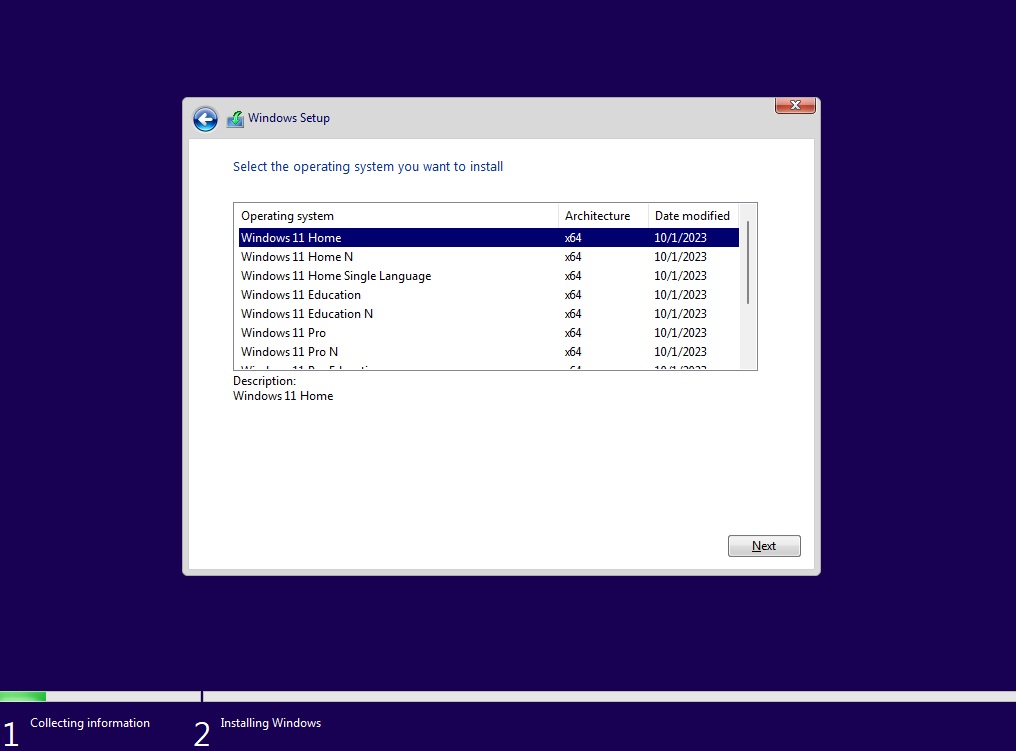Click 10/1/2023 date in Education row

(680, 295)
